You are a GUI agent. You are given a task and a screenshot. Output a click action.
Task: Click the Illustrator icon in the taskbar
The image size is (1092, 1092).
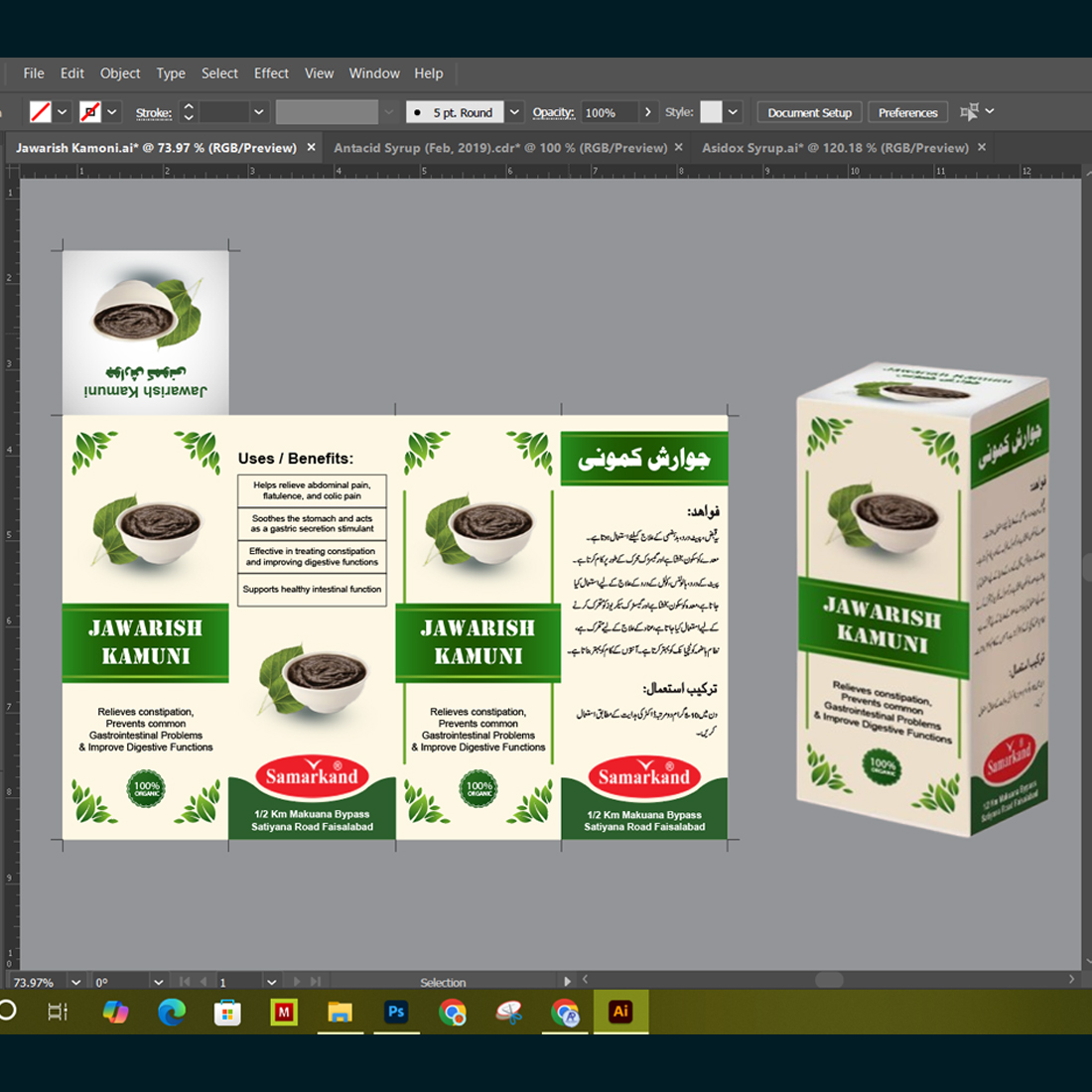point(620,1012)
